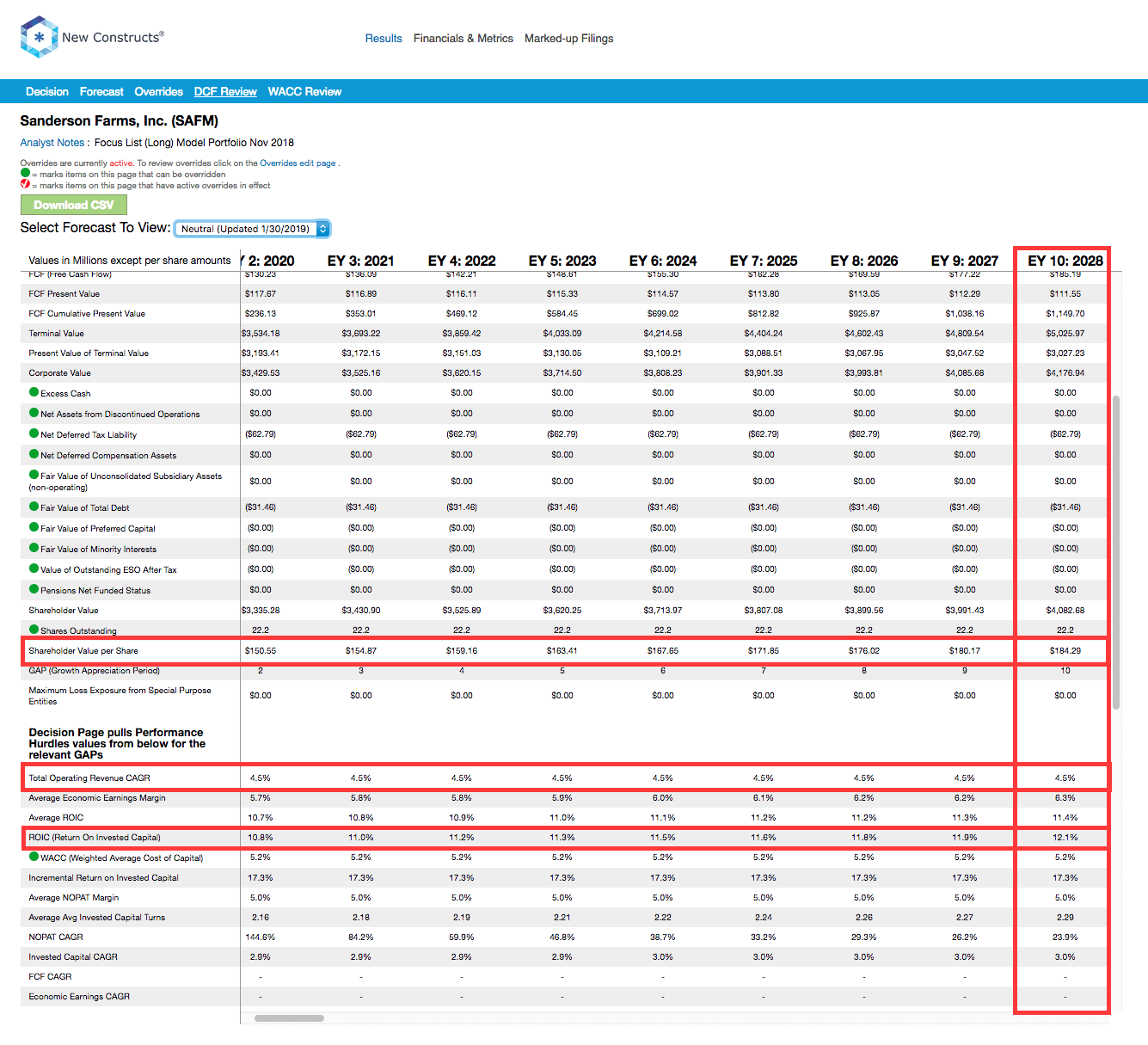The width and height of the screenshot is (1148, 1045).
Task: Click the Shareholder Value per Share row label
Action: (x=83, y=651)
